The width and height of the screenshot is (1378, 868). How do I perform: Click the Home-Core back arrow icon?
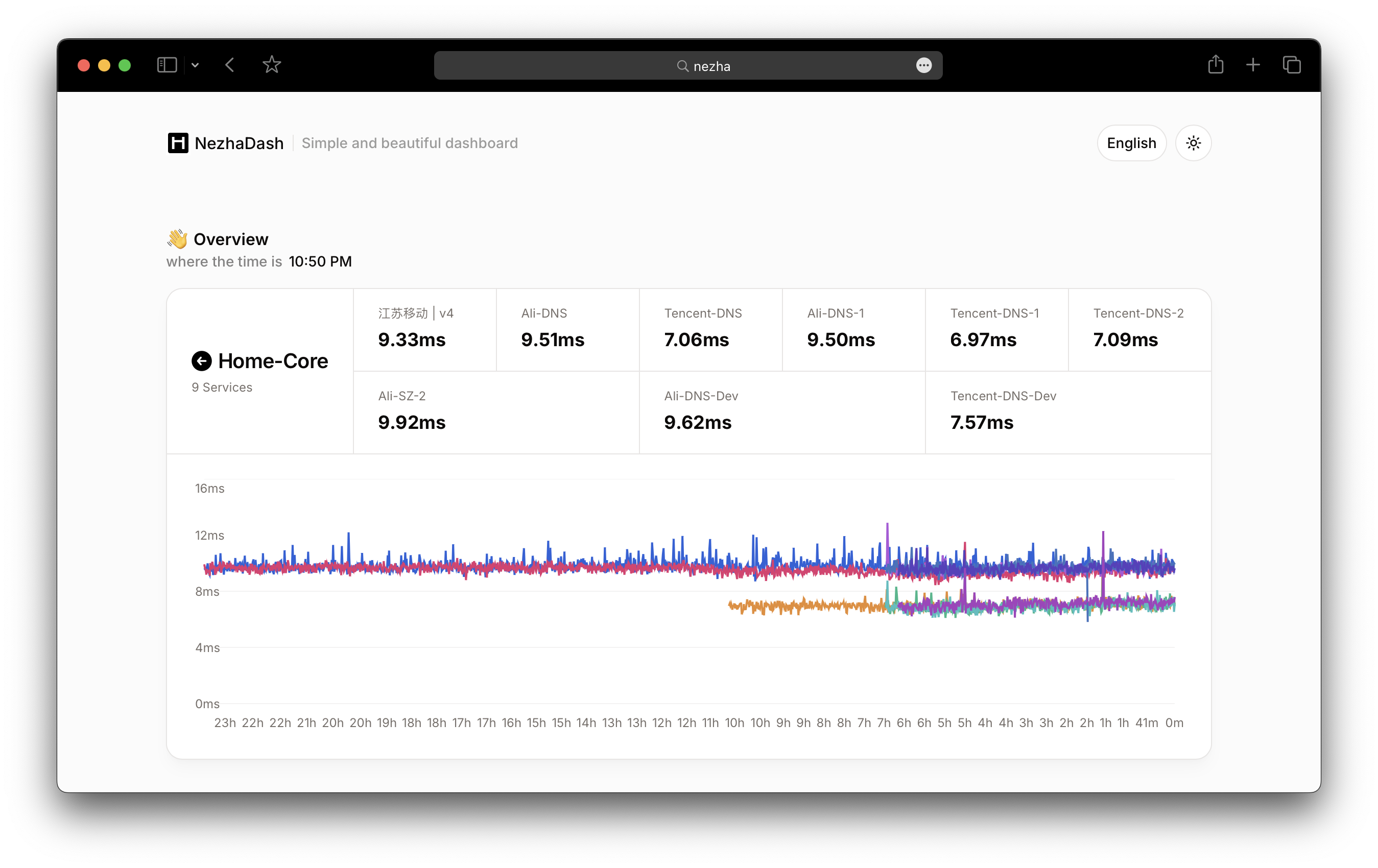(201, 361)
